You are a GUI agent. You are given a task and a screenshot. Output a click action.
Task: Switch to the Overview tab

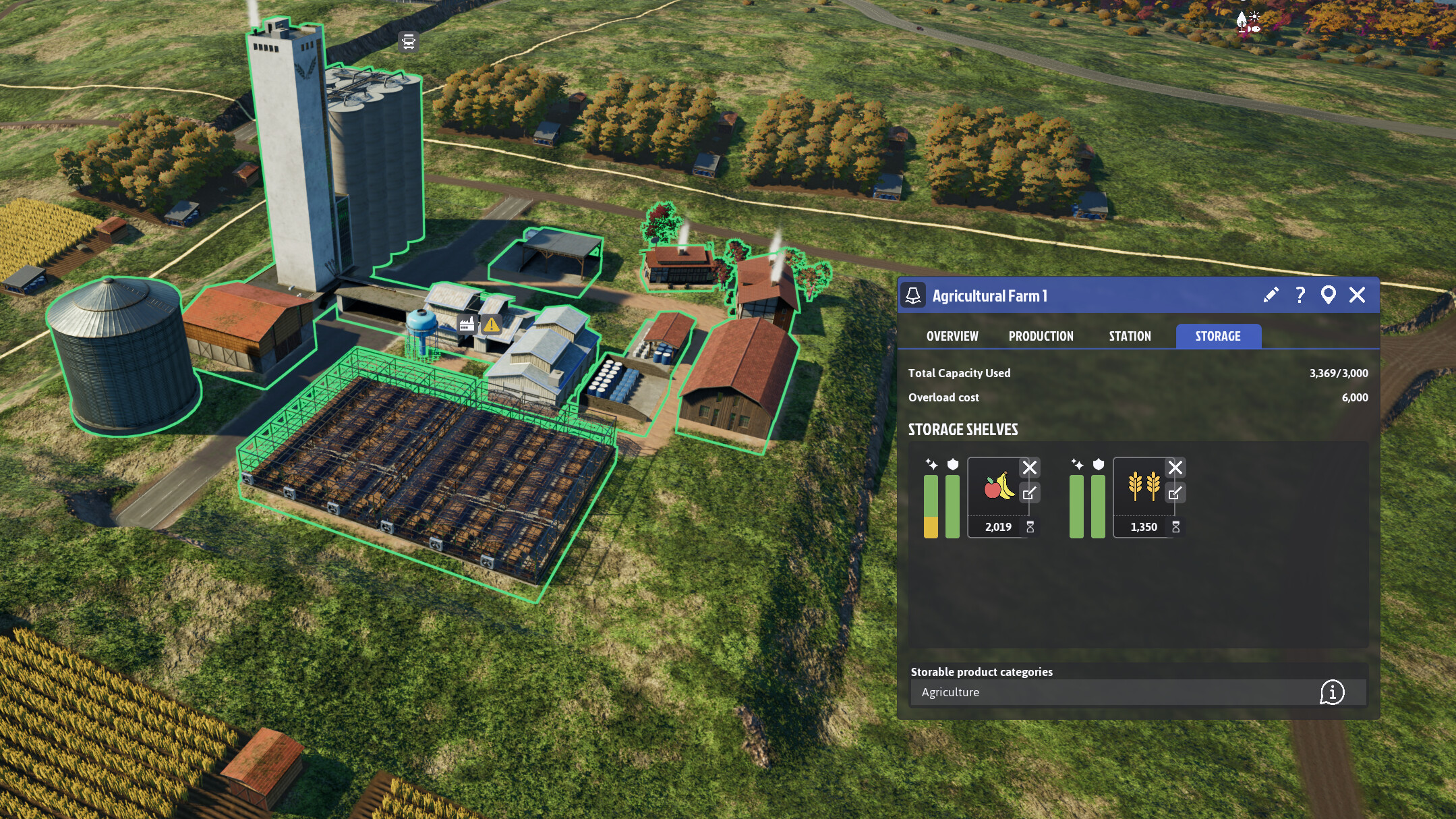pyautogui.click(x=954, y=336)
